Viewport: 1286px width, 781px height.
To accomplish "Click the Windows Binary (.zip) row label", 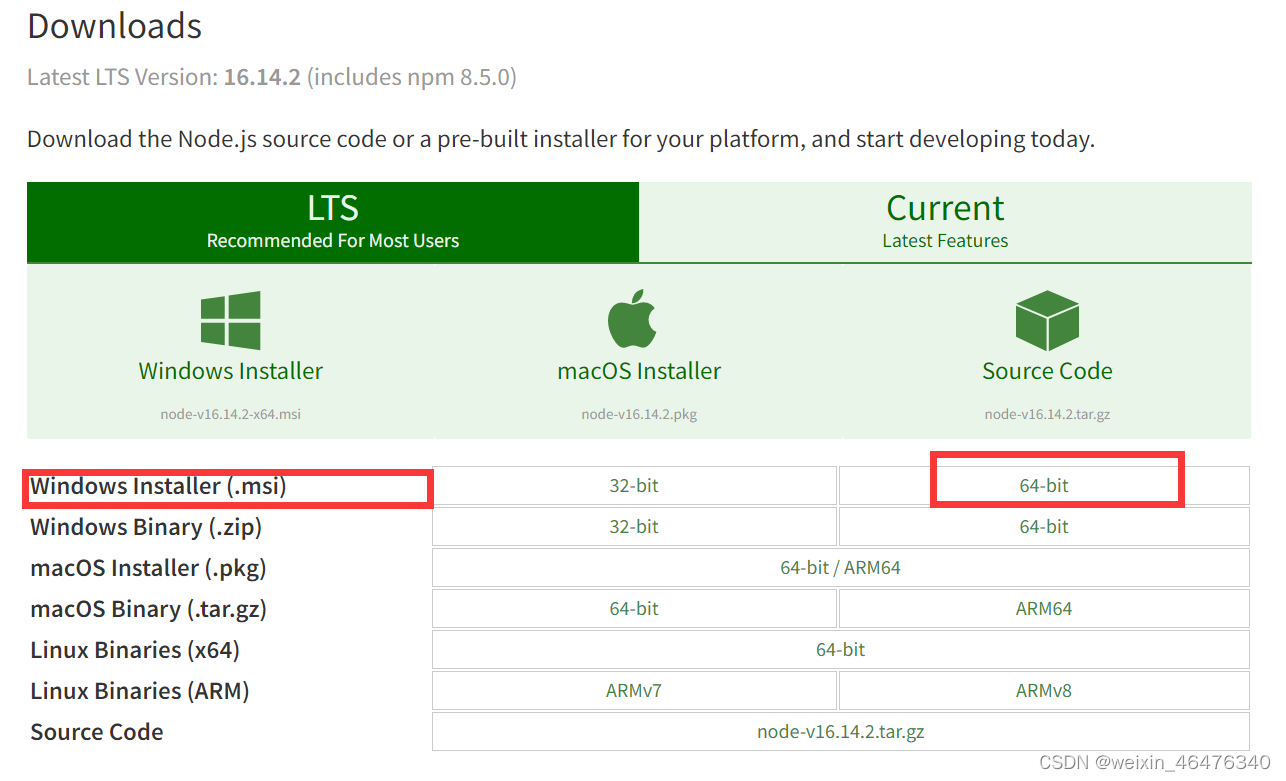I will [146, 527].
